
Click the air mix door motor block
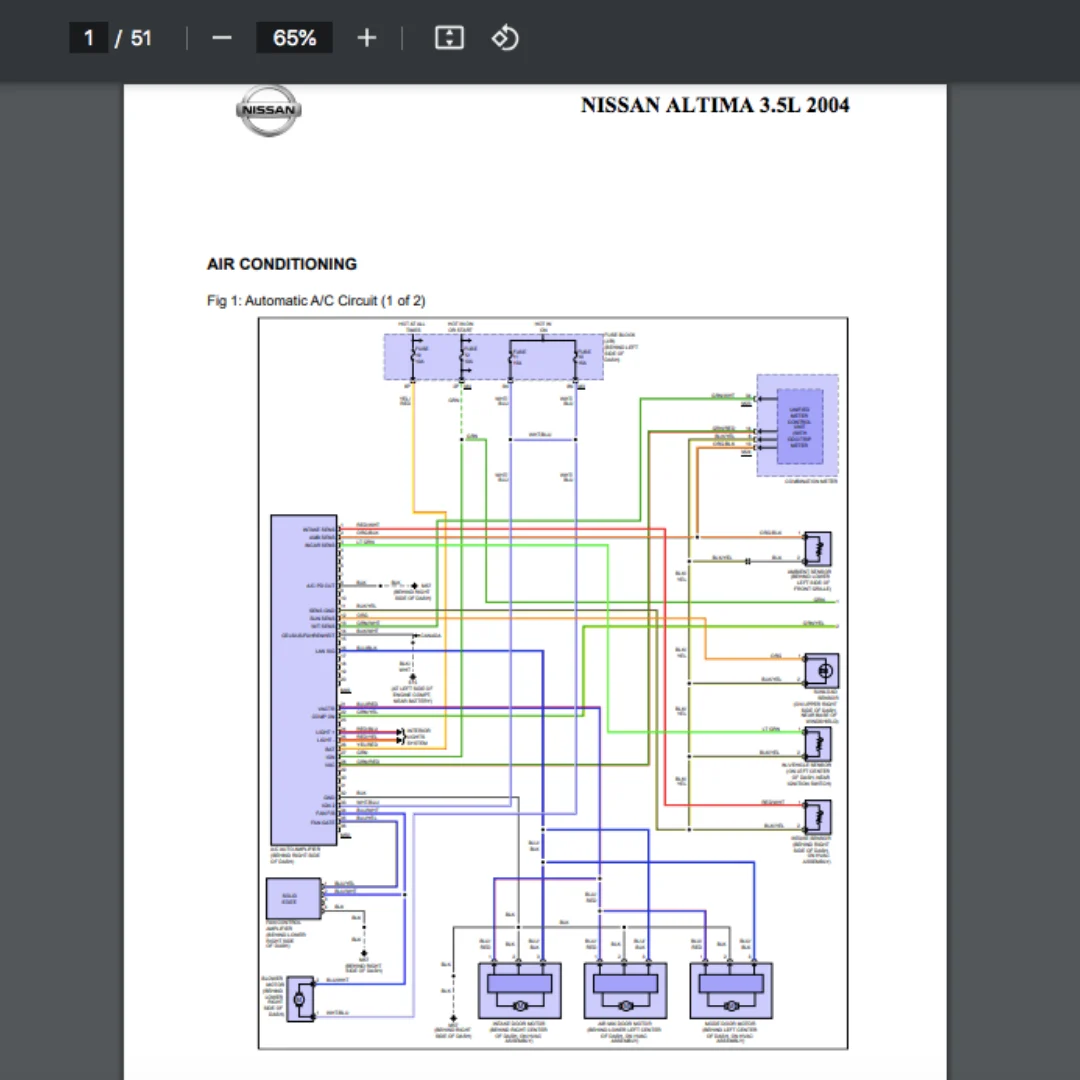625,990
